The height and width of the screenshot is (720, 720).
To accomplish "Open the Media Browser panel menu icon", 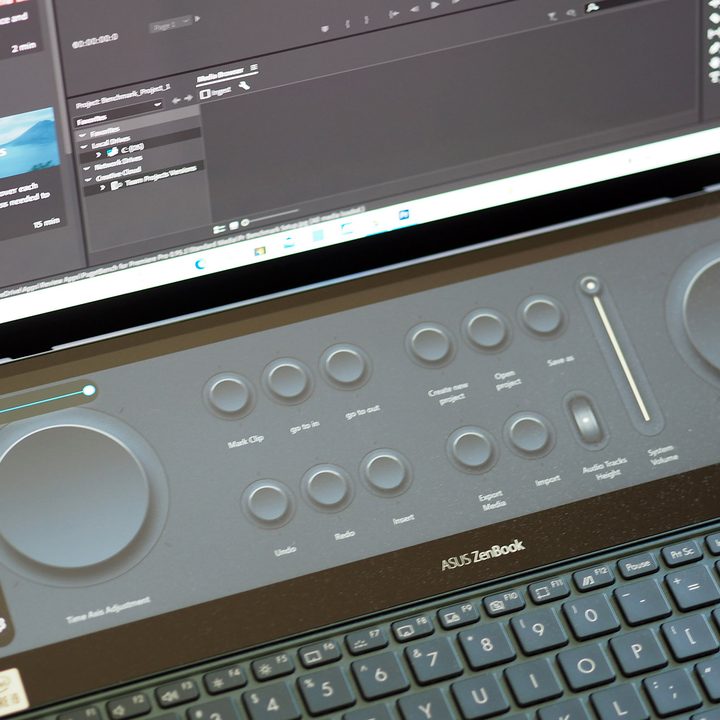I will 253,68.
